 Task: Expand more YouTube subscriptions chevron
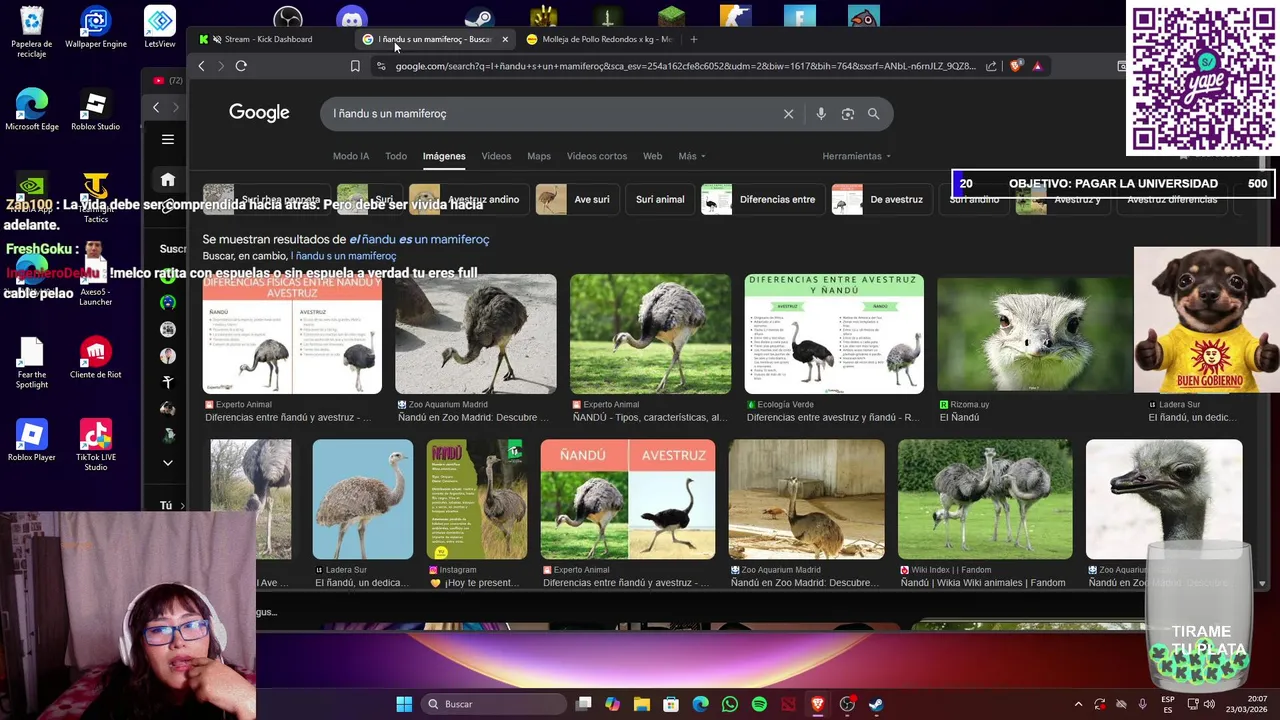[168, 463]
